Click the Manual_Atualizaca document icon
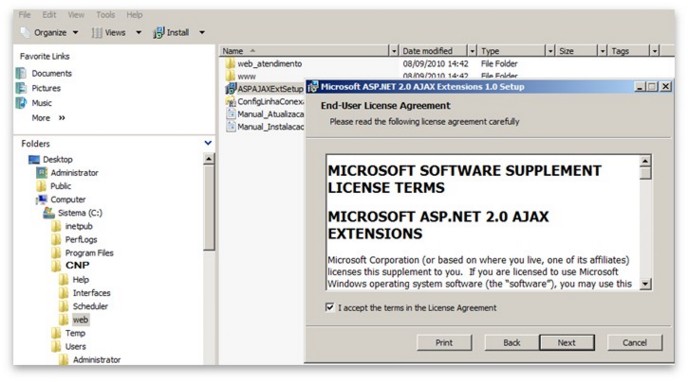This screenshot has width=688, height=382. (x=231, y=114)
